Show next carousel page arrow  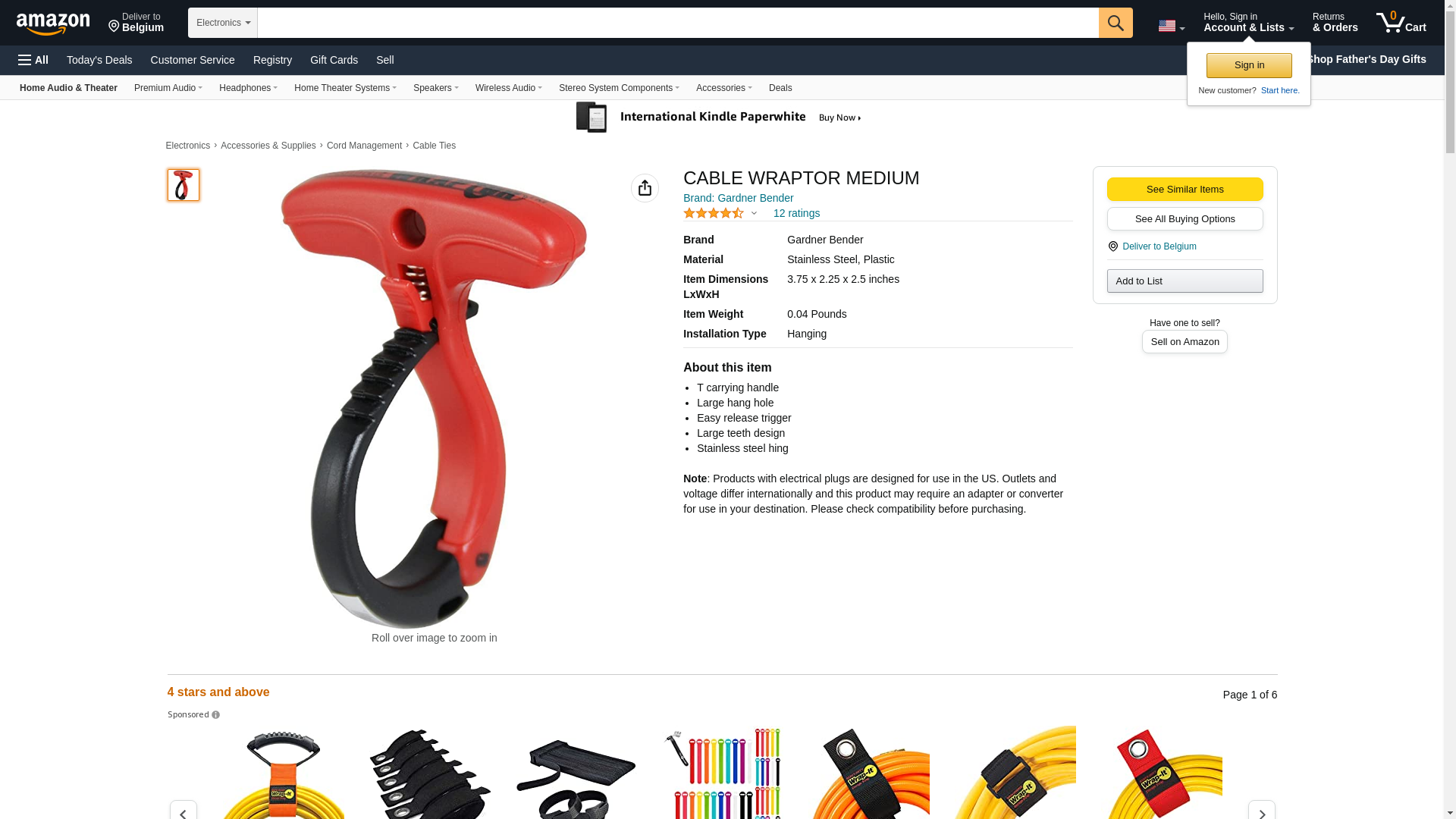coord(1262,811)
